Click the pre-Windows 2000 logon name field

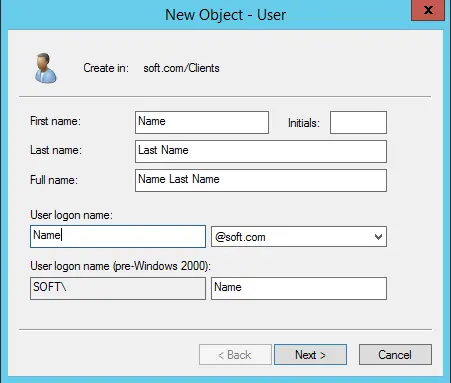click(299, 288)
